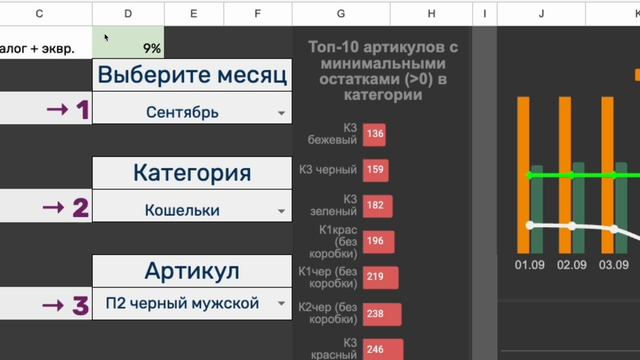The image size is (640, 360).
Task: Click the dropdown arrow next to Кошельки
Action: point(281,211)
